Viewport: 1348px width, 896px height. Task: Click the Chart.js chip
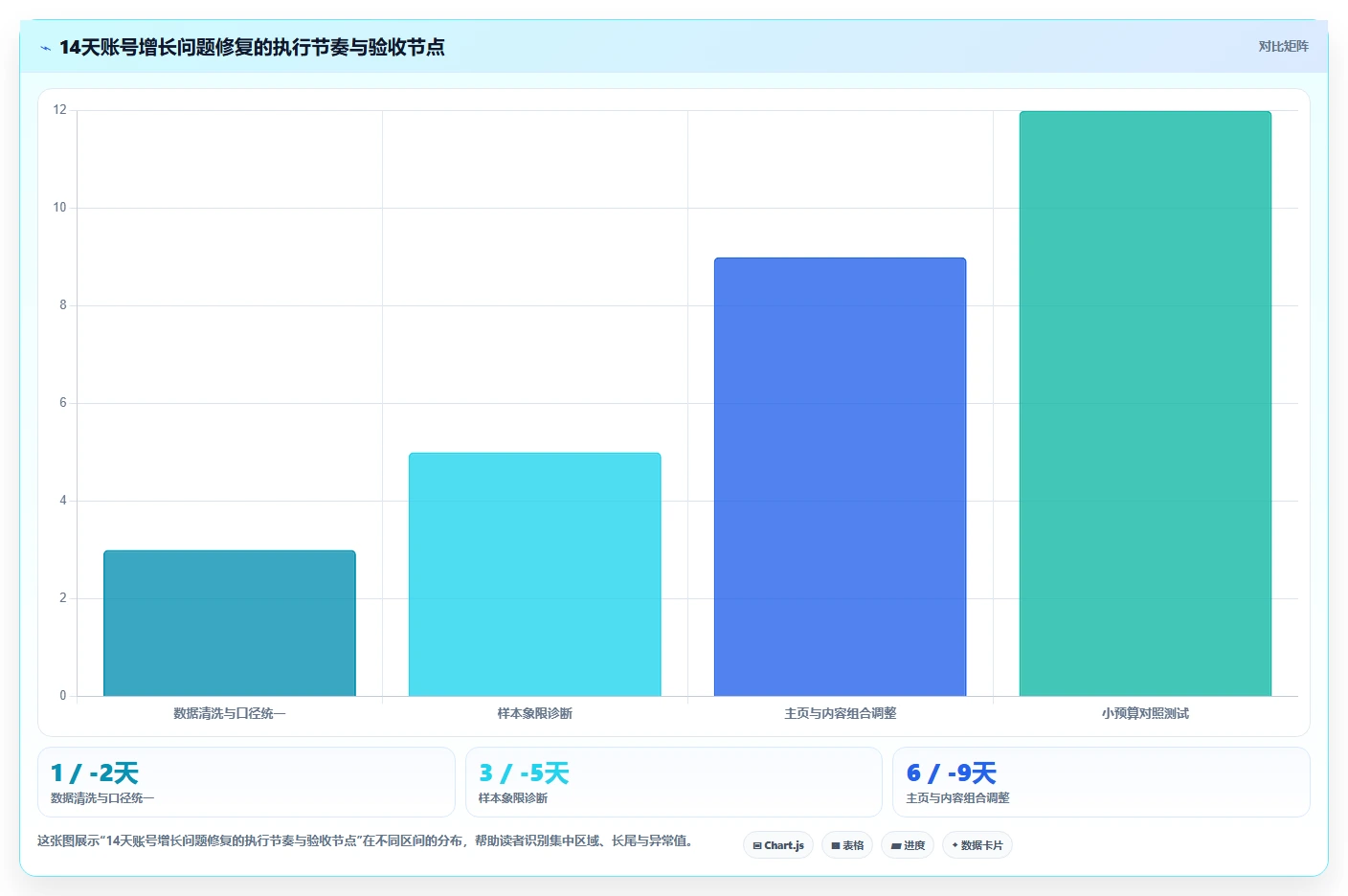coord(778,845)
